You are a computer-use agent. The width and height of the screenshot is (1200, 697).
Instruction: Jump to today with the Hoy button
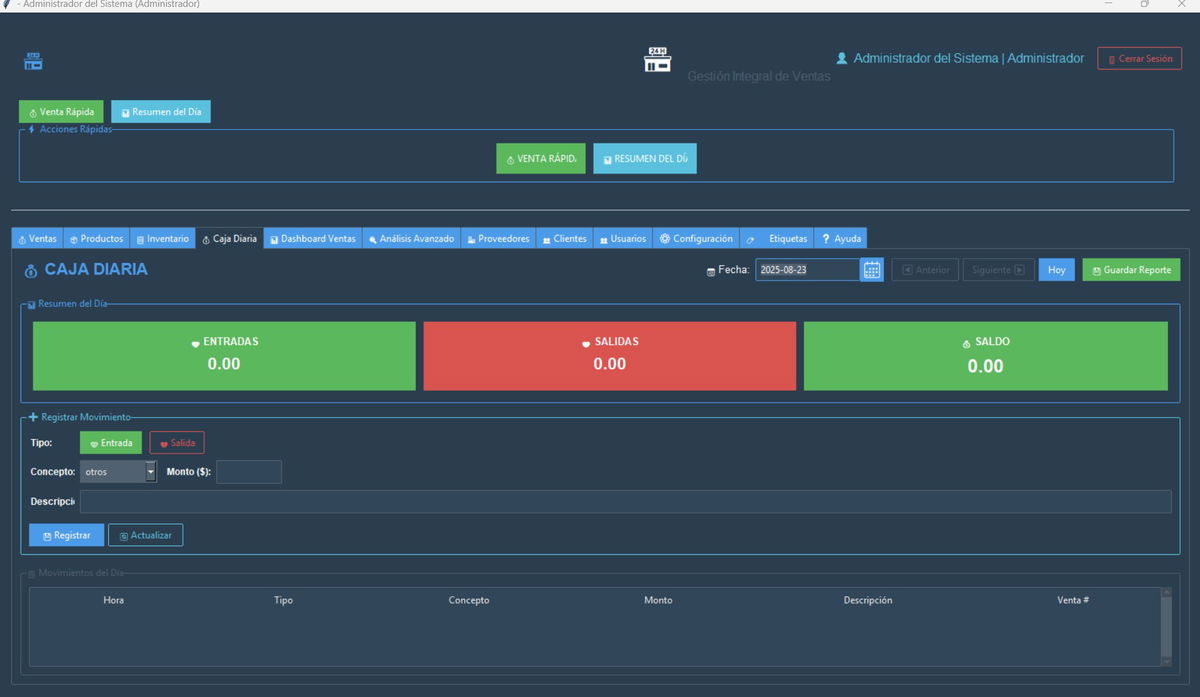click(x=1056, y=270)
